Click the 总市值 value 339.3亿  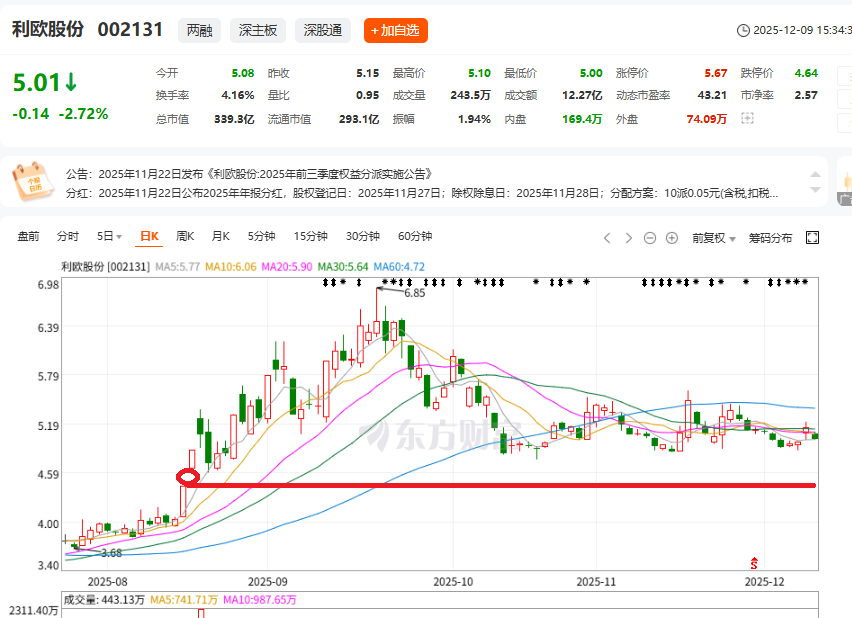click(234, 119)
